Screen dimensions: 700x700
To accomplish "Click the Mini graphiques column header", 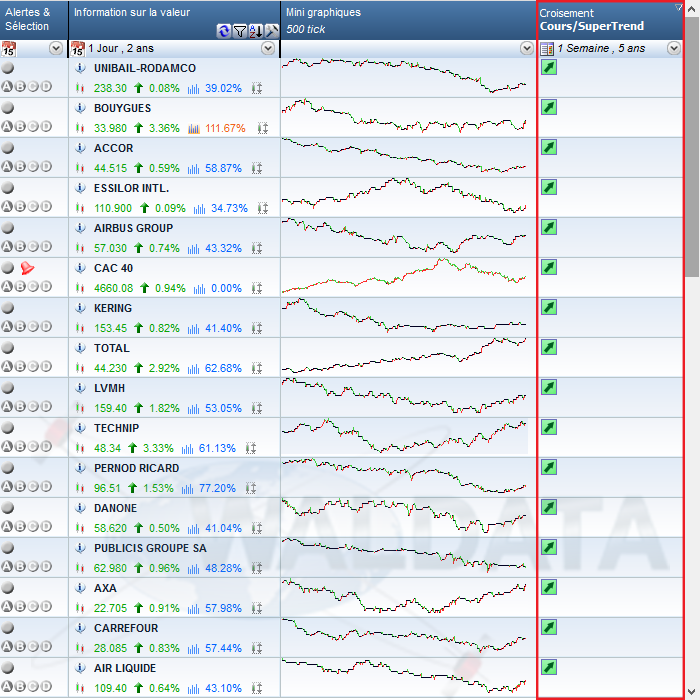I will 408,20.
